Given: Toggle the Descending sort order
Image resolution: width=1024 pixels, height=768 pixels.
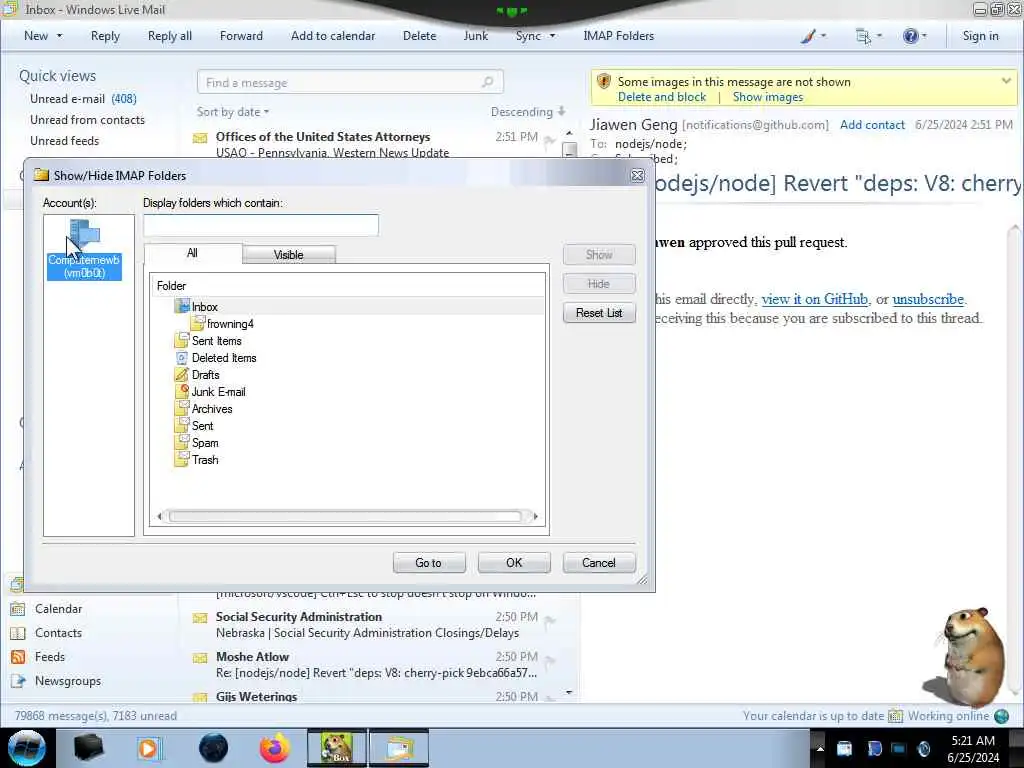Looking at the screenshot, I should (x=528, y=112).
